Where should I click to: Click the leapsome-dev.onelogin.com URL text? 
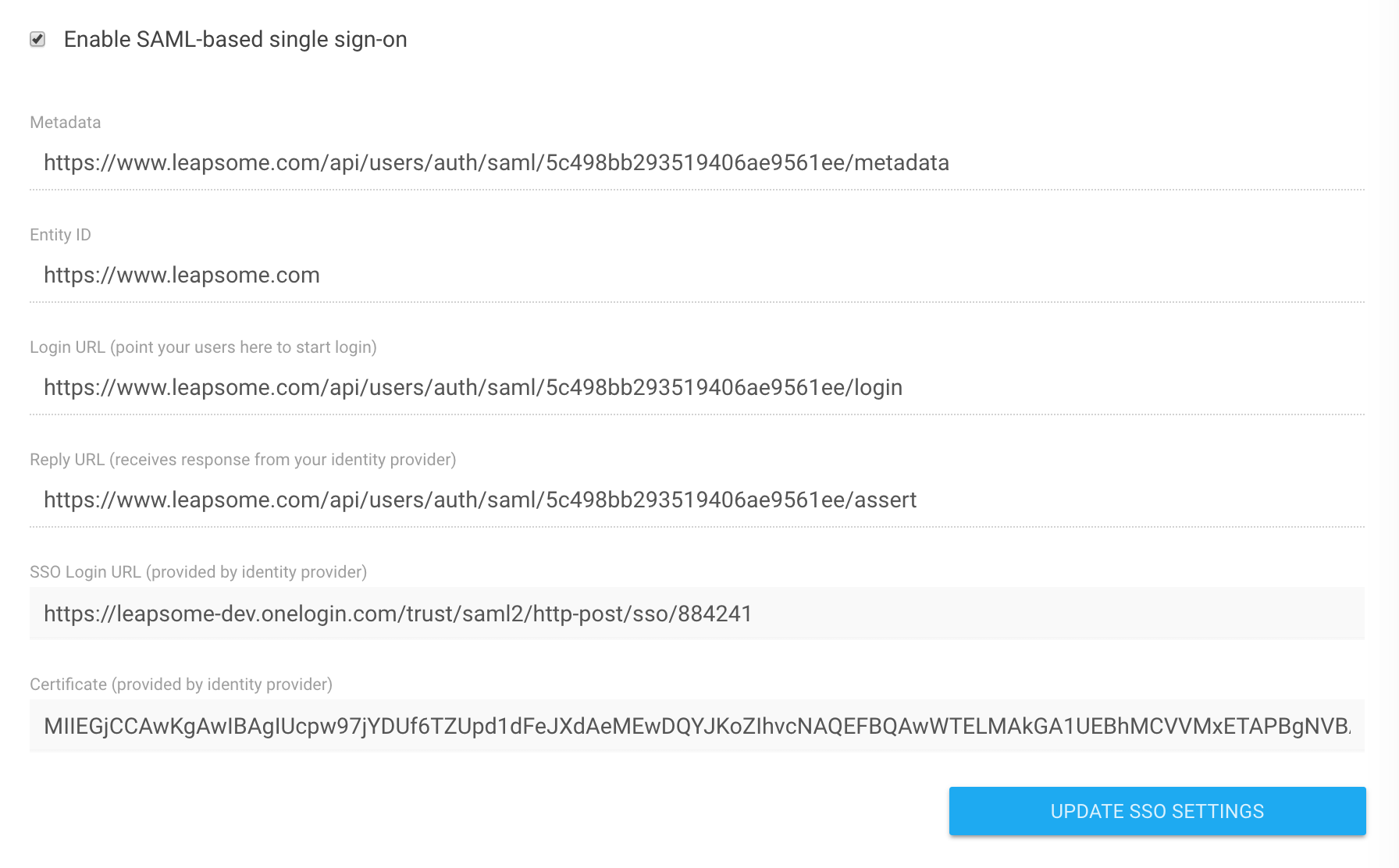(398, 614)
